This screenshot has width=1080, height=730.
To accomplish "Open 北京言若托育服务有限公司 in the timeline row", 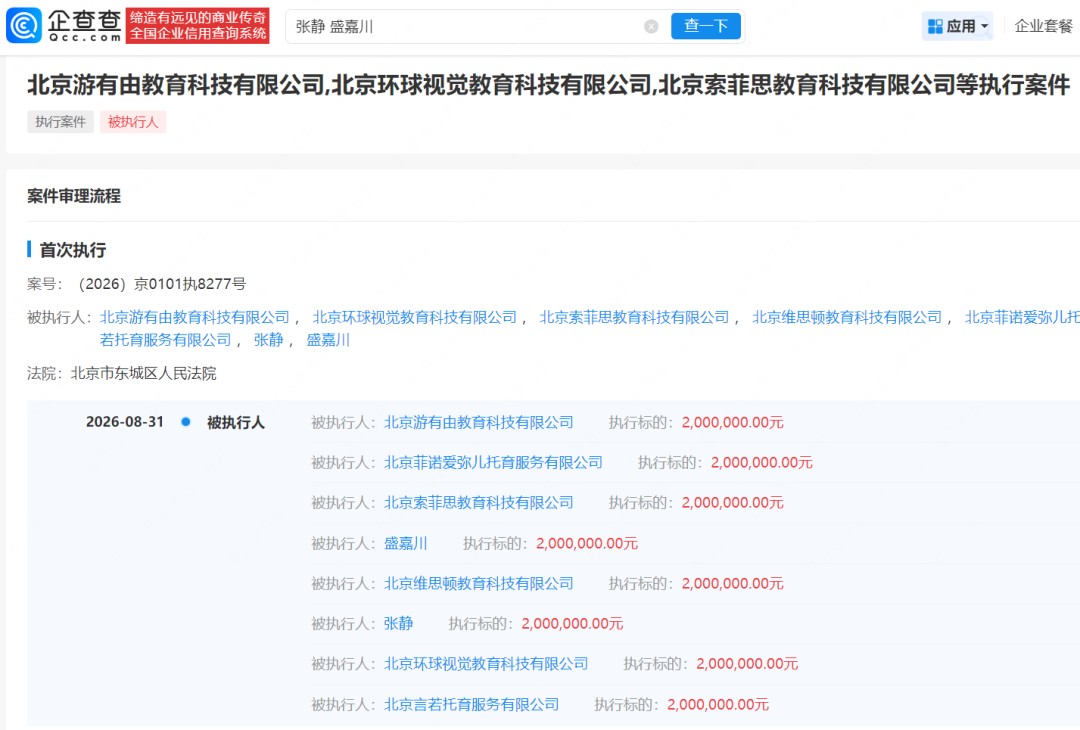I will click(472, 705).
